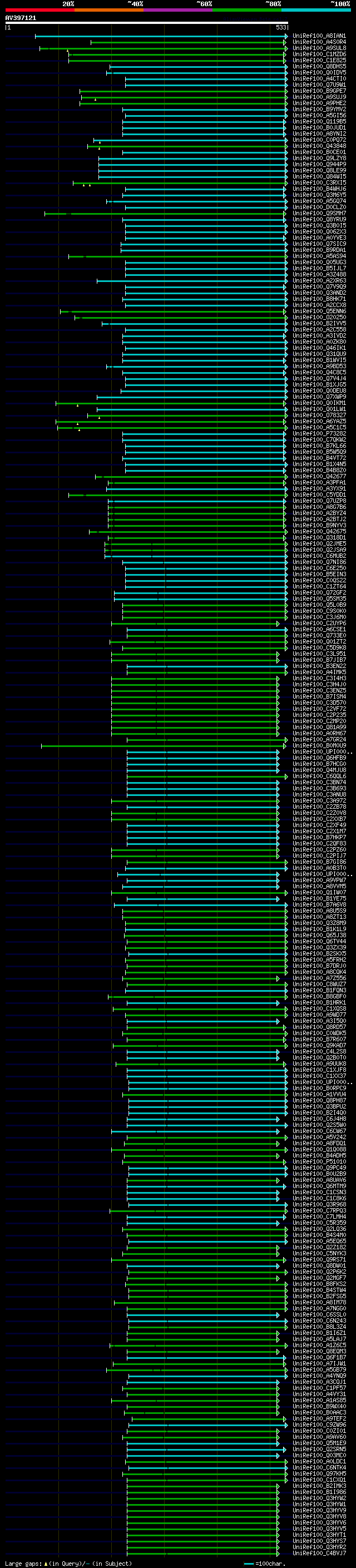This screenshot has height=1568, width=356.
Task: Select the UniRef100_B4WHJ6 label
Action: (x=319, y=189)
